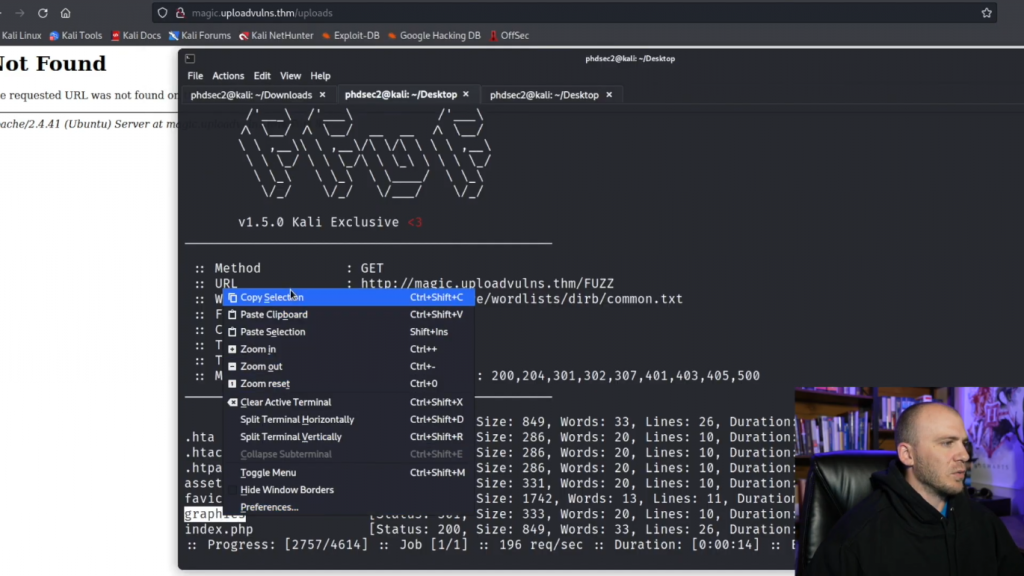The width and height of the screenshot is (1024, 576).
Task: Click the browser home icon
Action: point(65,13)
